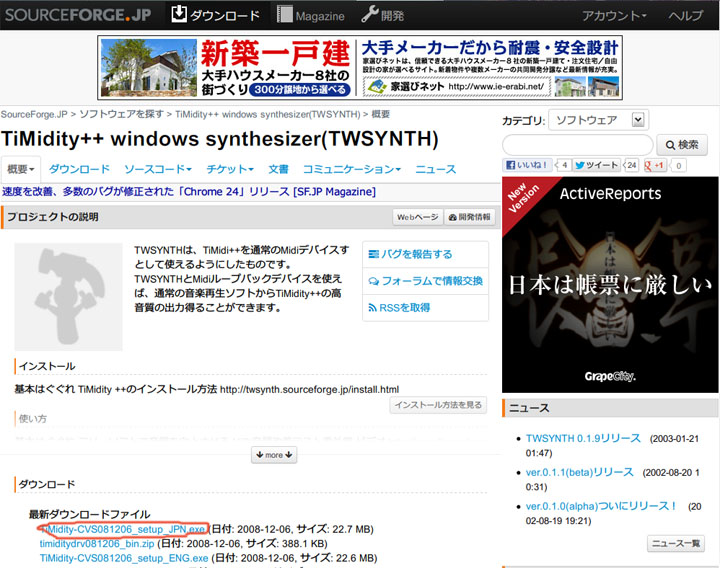Expand description with the more button
The width and height of the screenshot is (720, 568).
274,455
